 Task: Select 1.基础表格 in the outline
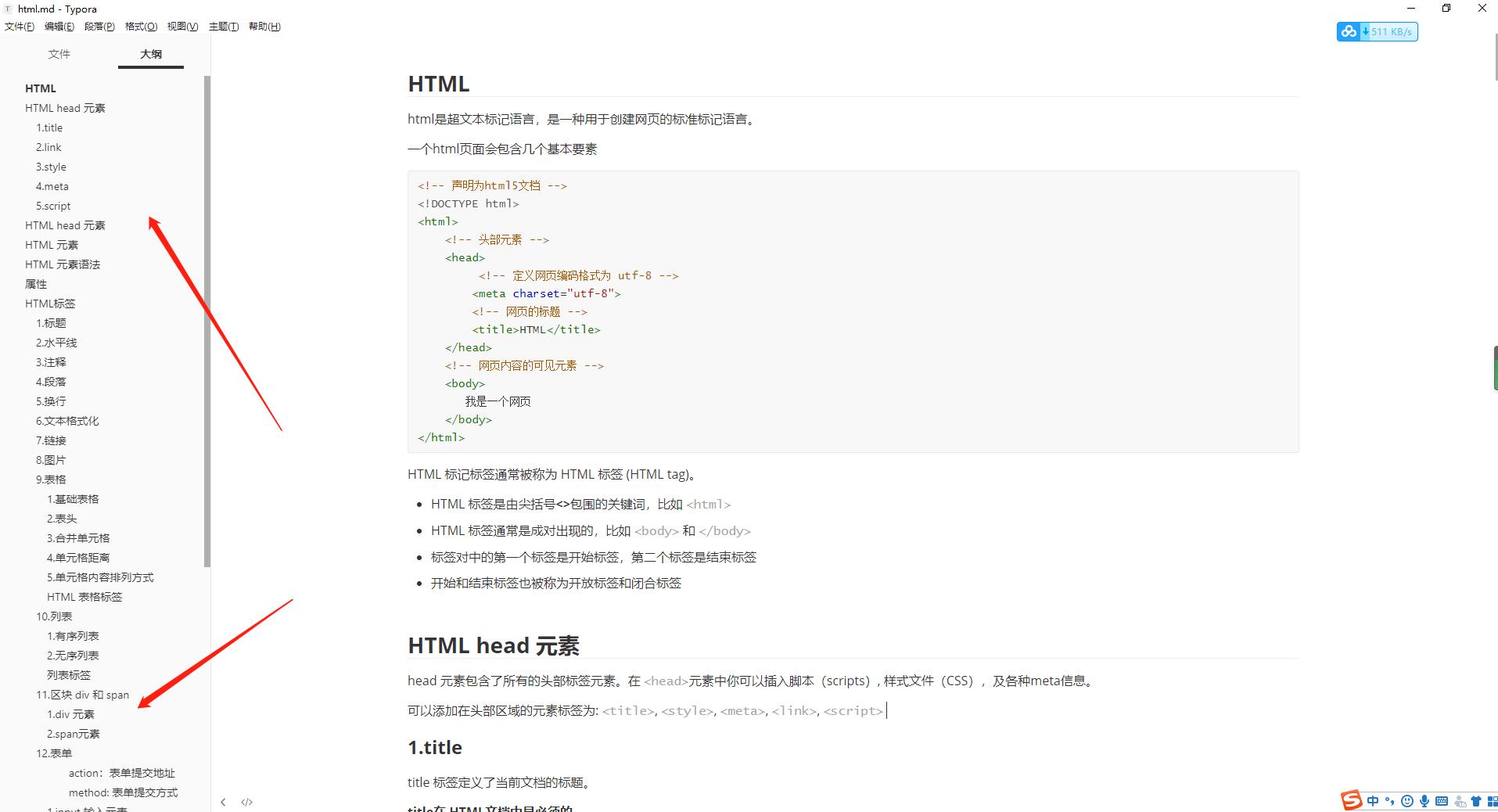click(x=73, y=499)
